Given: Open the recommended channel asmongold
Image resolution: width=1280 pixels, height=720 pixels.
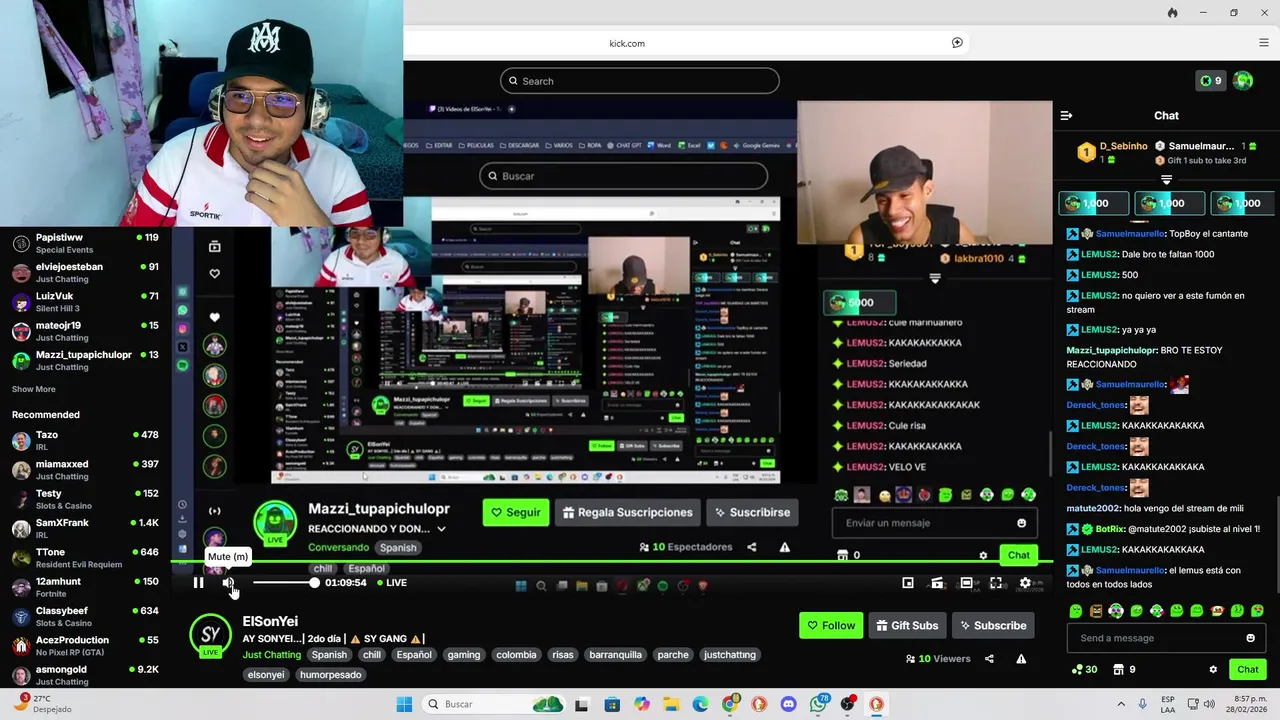Looking at the screenshot, I should (x=85, y=675).
